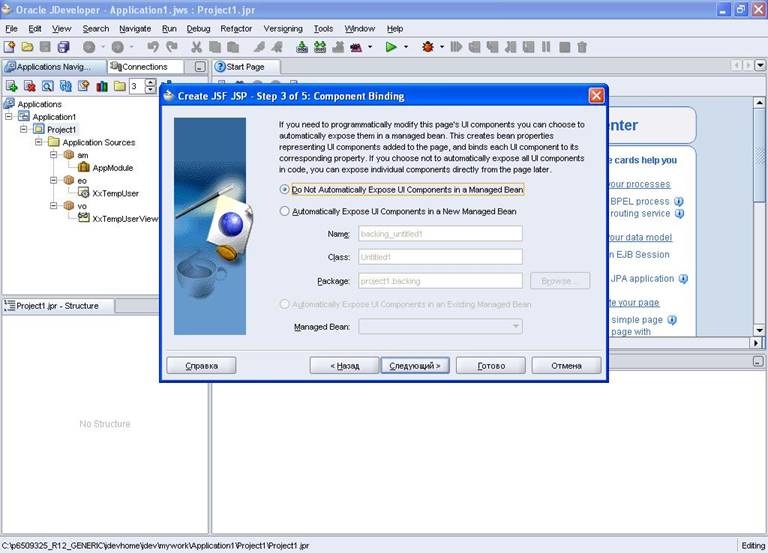The height and width of the screenshot is (553, 768).
Task: Open the Debug button dropdown arrow
Action: (x=442, y=47)
